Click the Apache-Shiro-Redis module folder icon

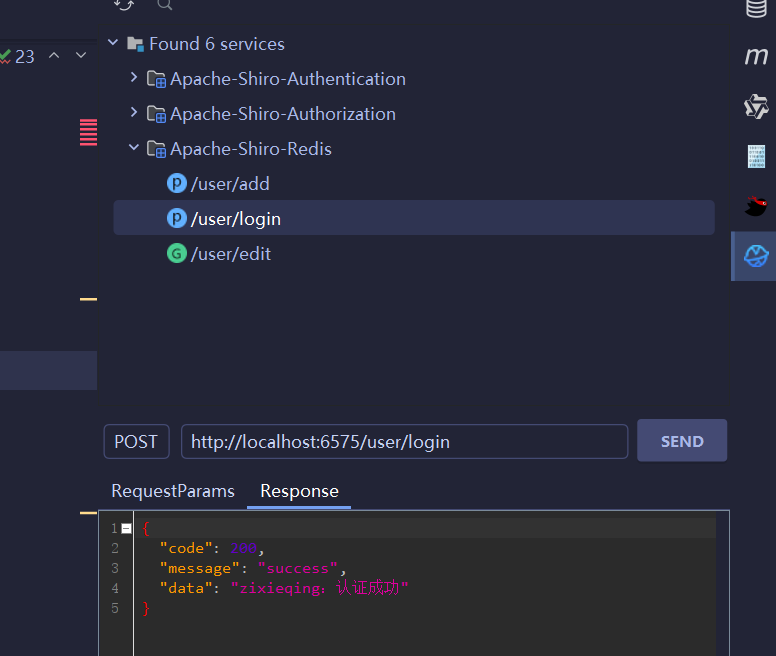156,149
